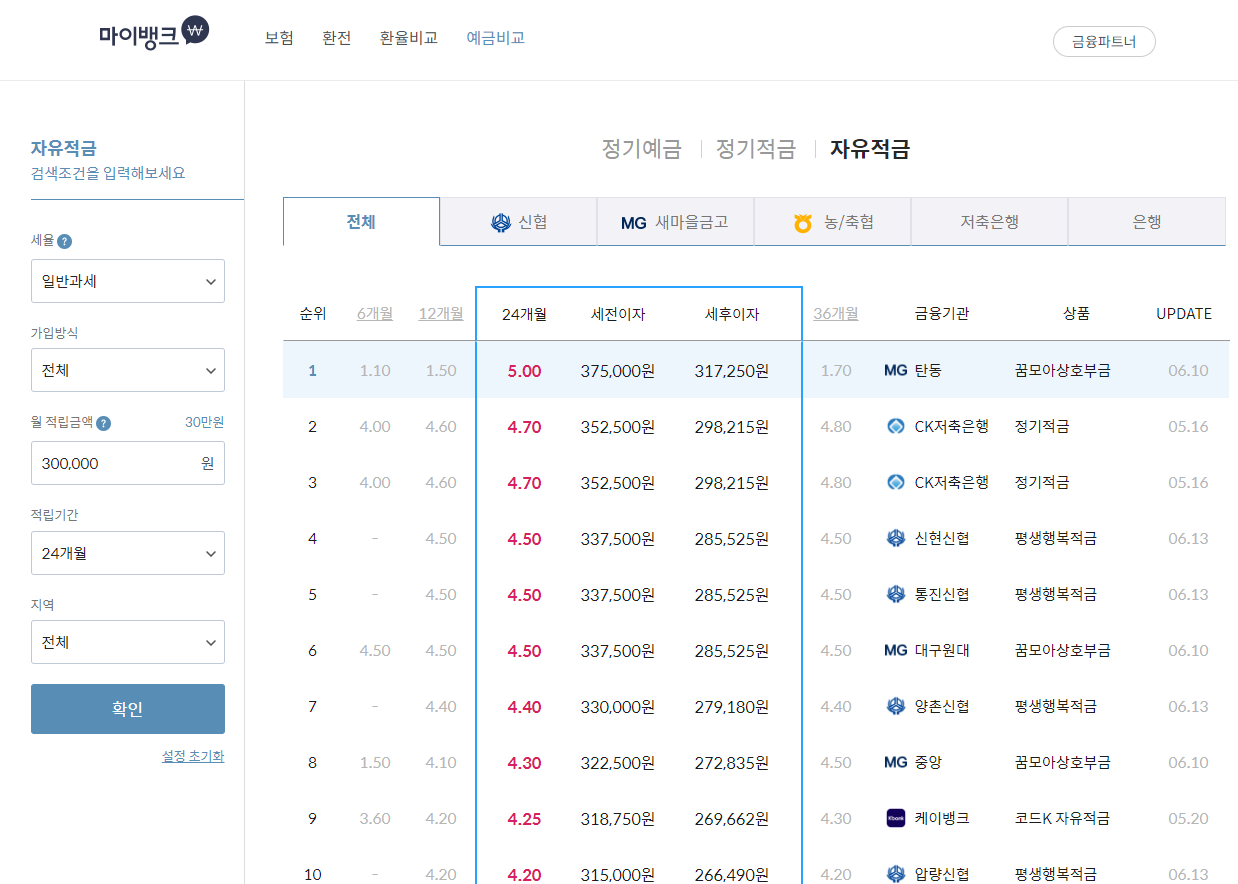
Task: Click the 정기적금 product in rank 2 row
Action: (x=1041, y=427)
